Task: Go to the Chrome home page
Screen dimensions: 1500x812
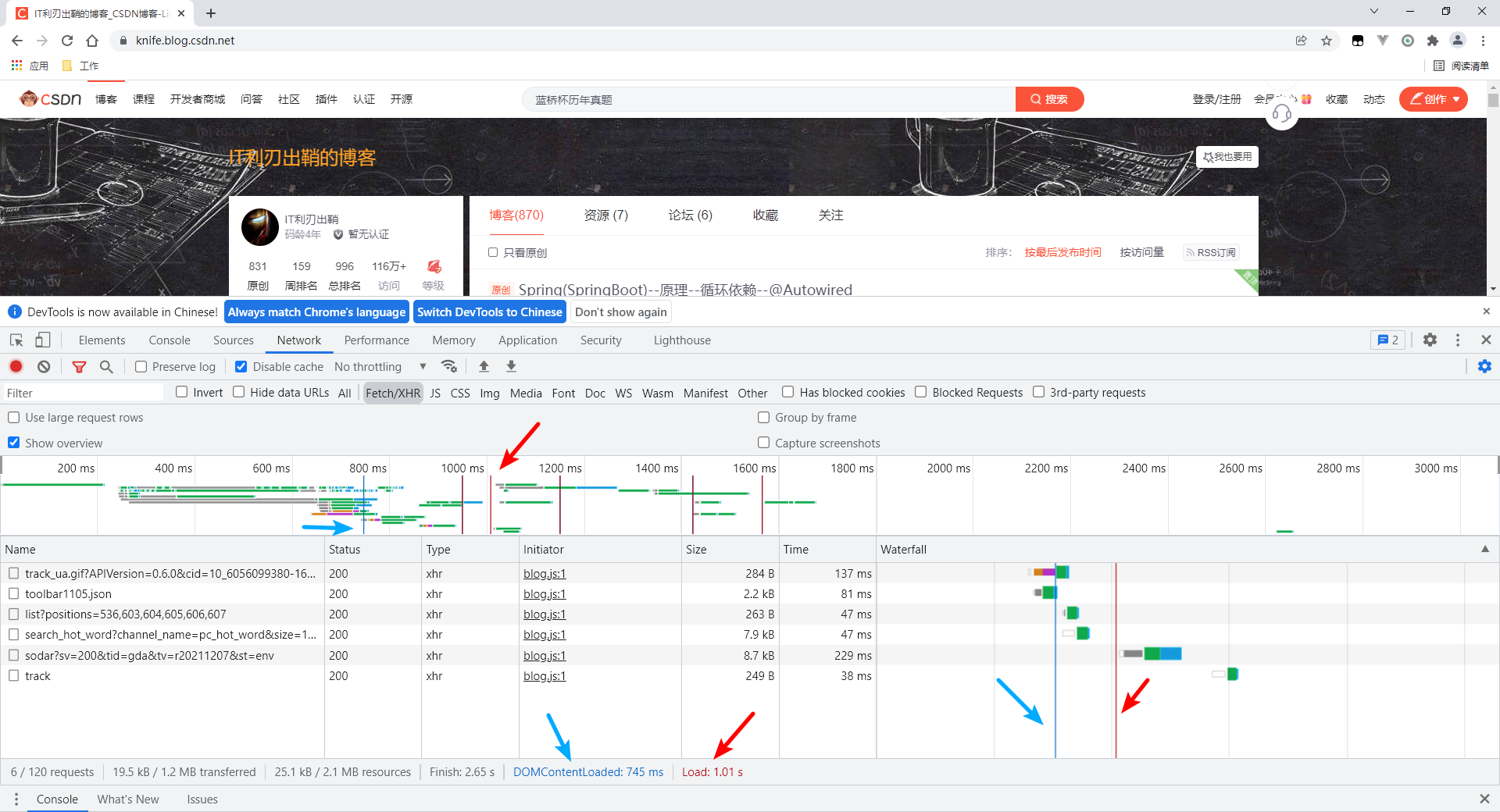Action: pos(92,41)
